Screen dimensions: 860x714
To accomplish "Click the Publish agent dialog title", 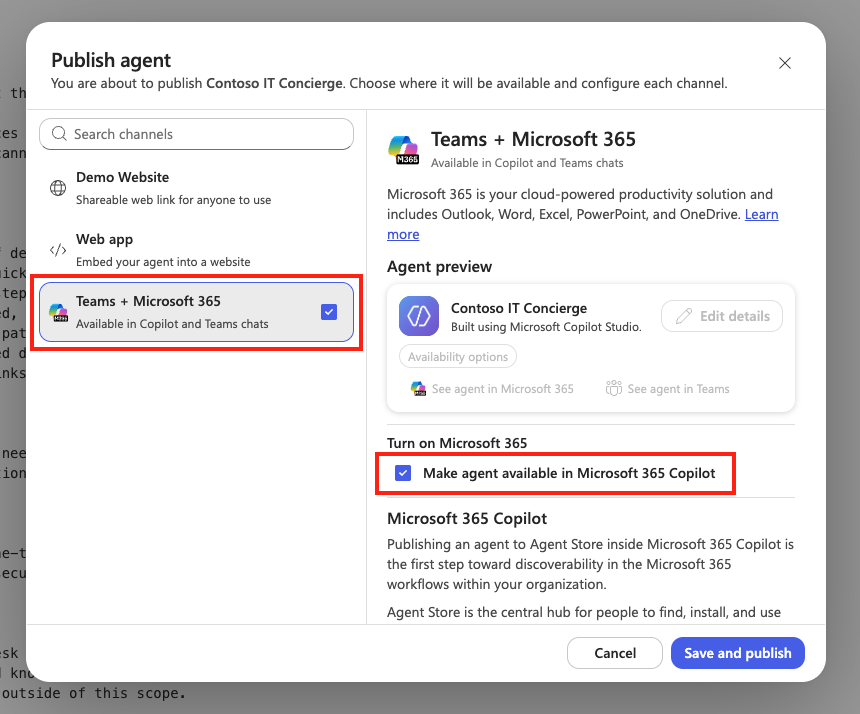I will click(111, 60).
